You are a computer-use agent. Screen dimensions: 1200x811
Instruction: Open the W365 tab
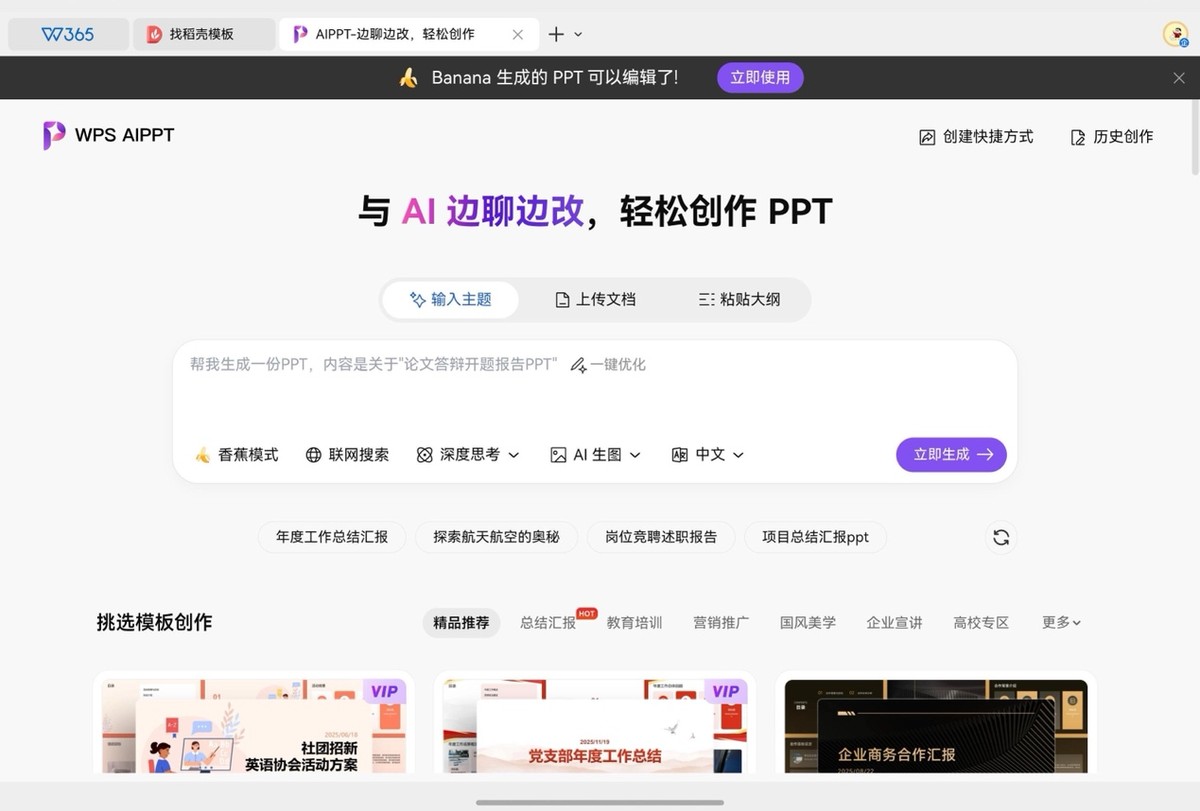pos(68,34)
